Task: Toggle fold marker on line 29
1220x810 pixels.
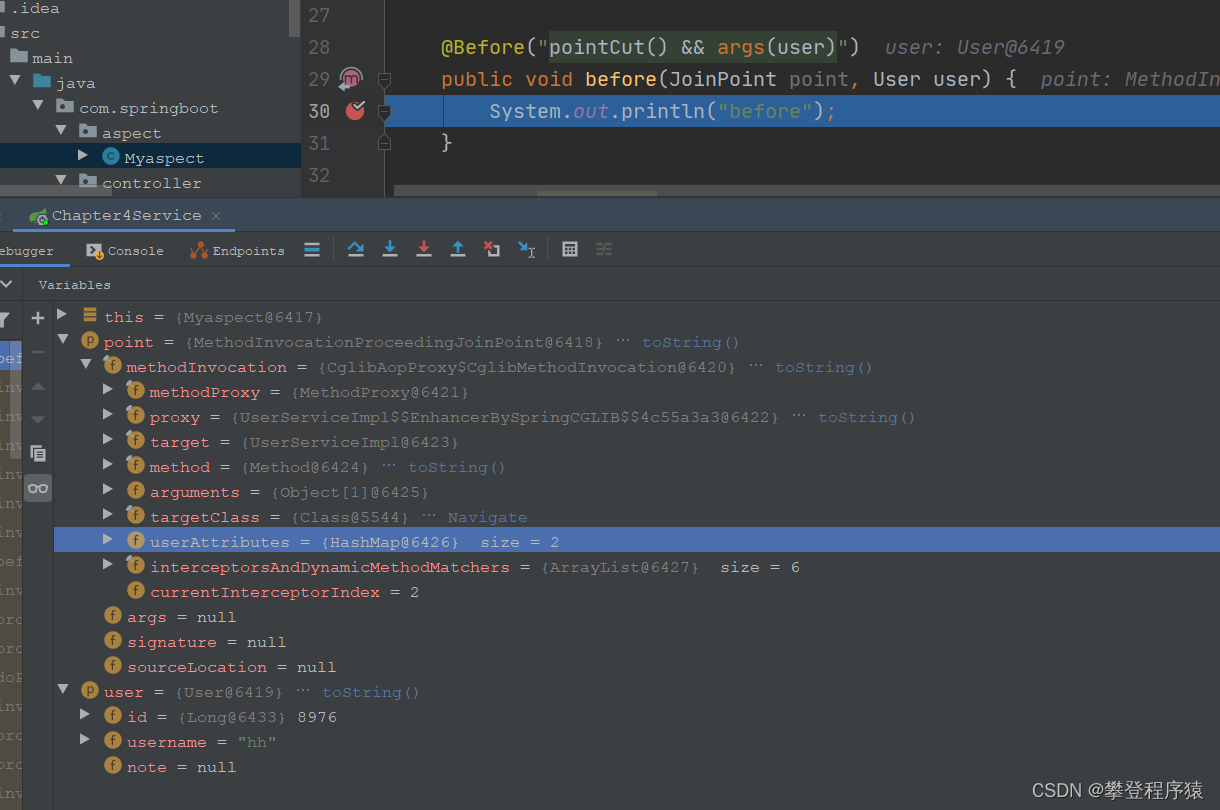Action: 384,79
